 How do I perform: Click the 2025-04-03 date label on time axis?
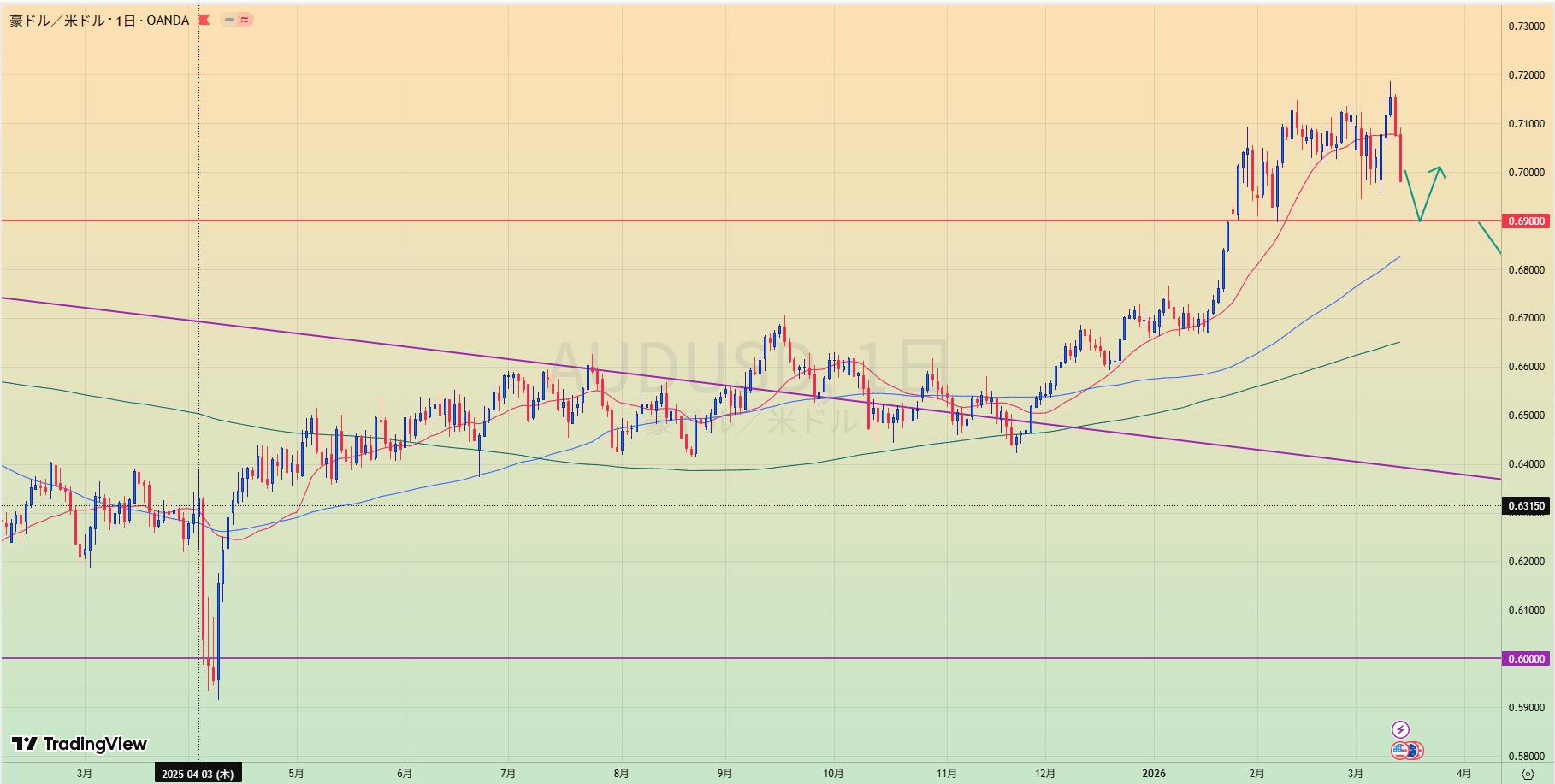(x=198, y=774)
